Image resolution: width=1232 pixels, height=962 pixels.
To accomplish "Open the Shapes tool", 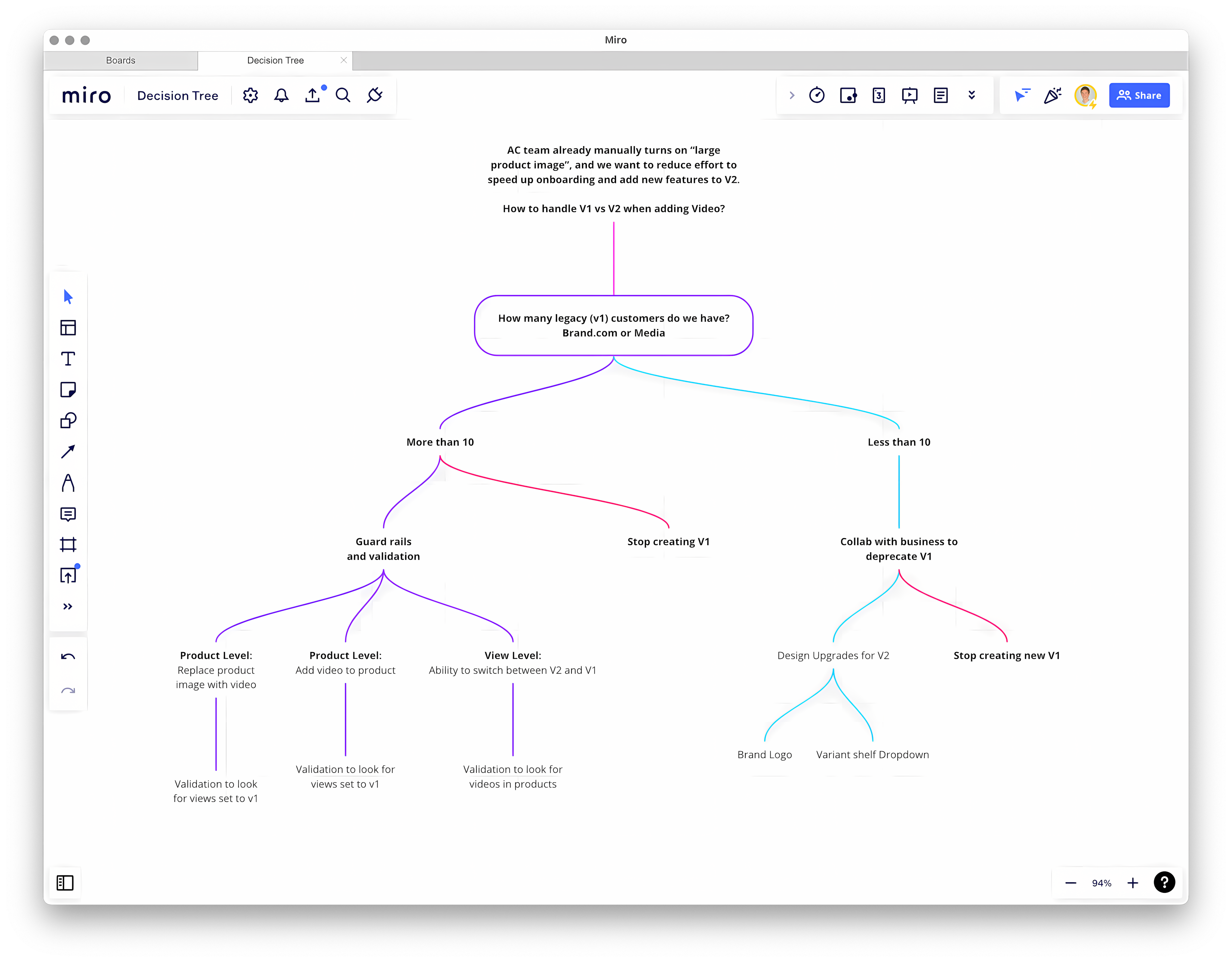I will [x=68, y=420].
